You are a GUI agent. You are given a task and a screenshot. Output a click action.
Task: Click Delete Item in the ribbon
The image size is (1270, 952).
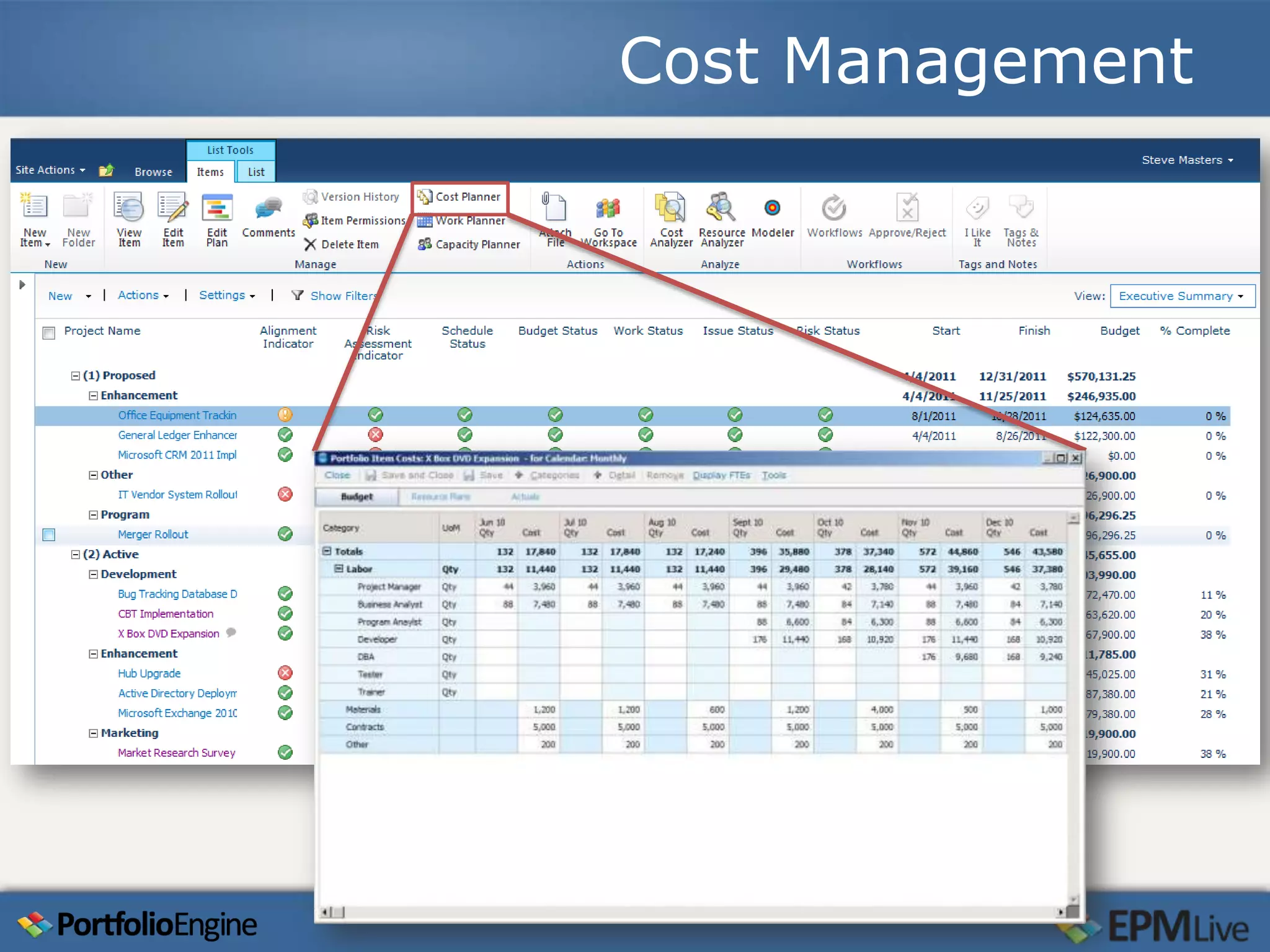pyautogui.click(x=342, y=244)
